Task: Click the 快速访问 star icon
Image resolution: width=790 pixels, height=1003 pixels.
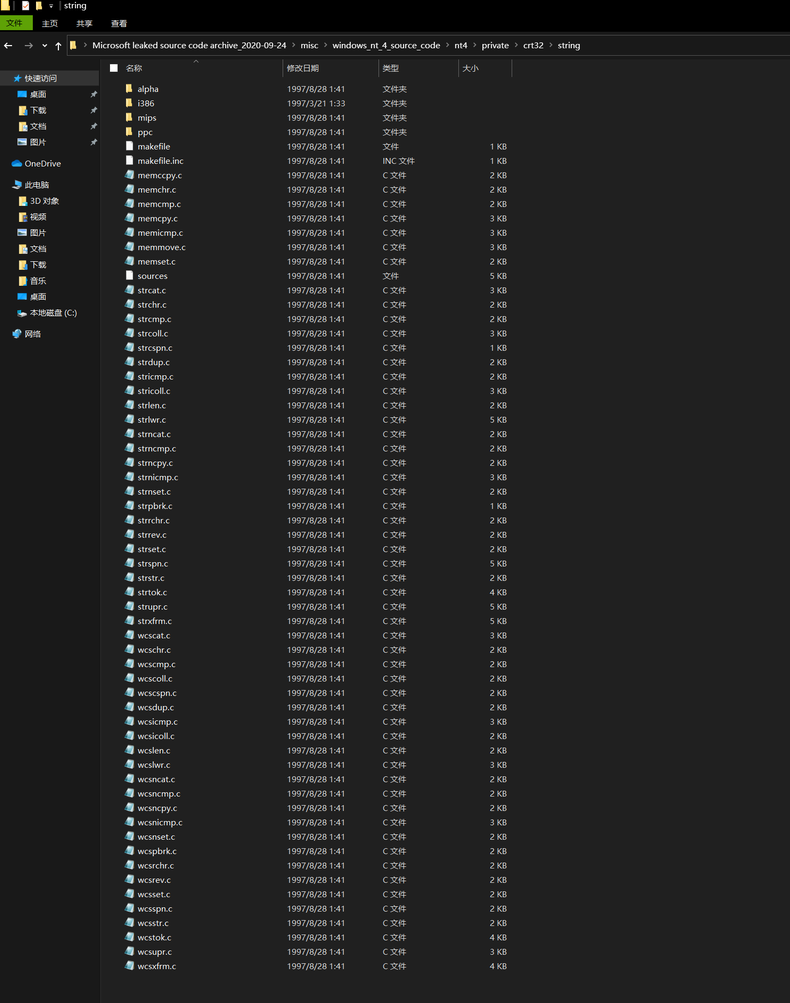Action: click(x=17, y=78)
